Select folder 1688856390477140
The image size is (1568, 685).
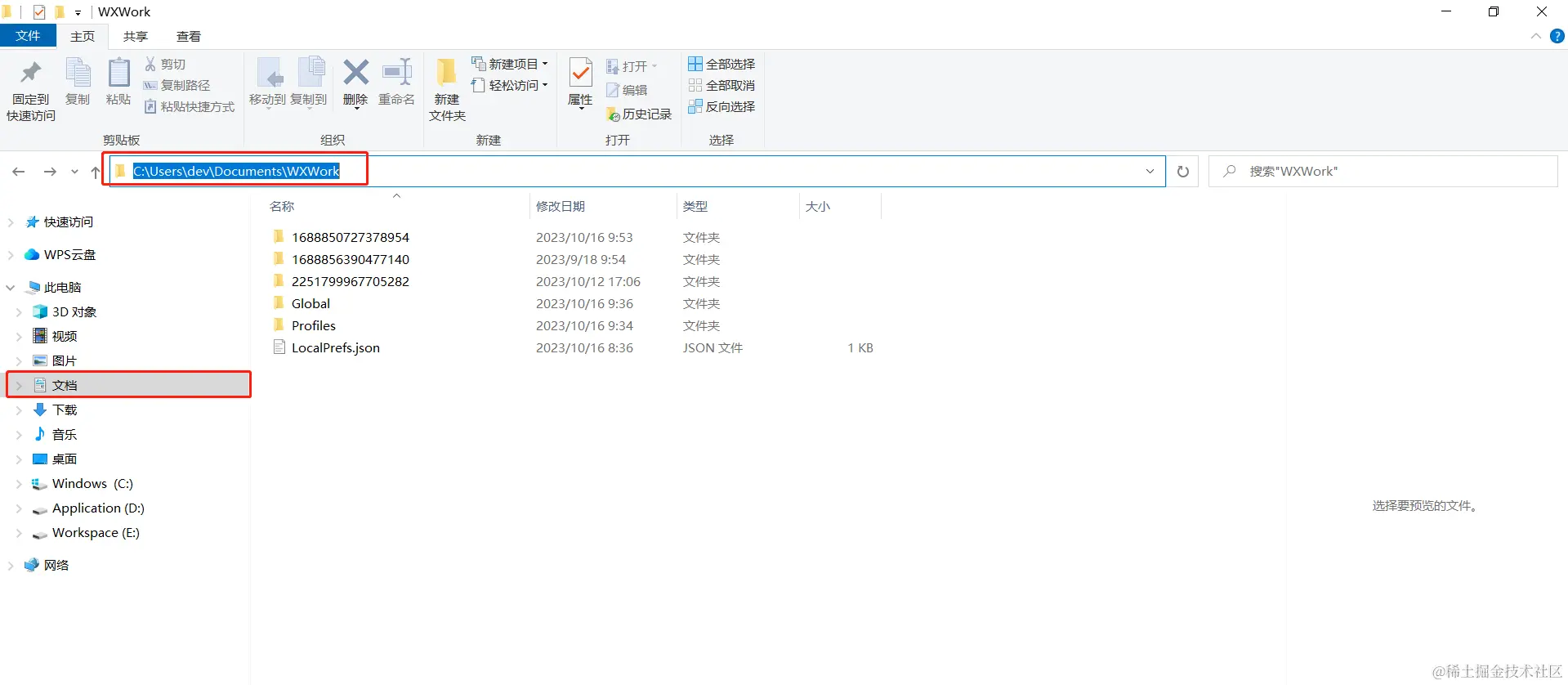coord(350,259)
